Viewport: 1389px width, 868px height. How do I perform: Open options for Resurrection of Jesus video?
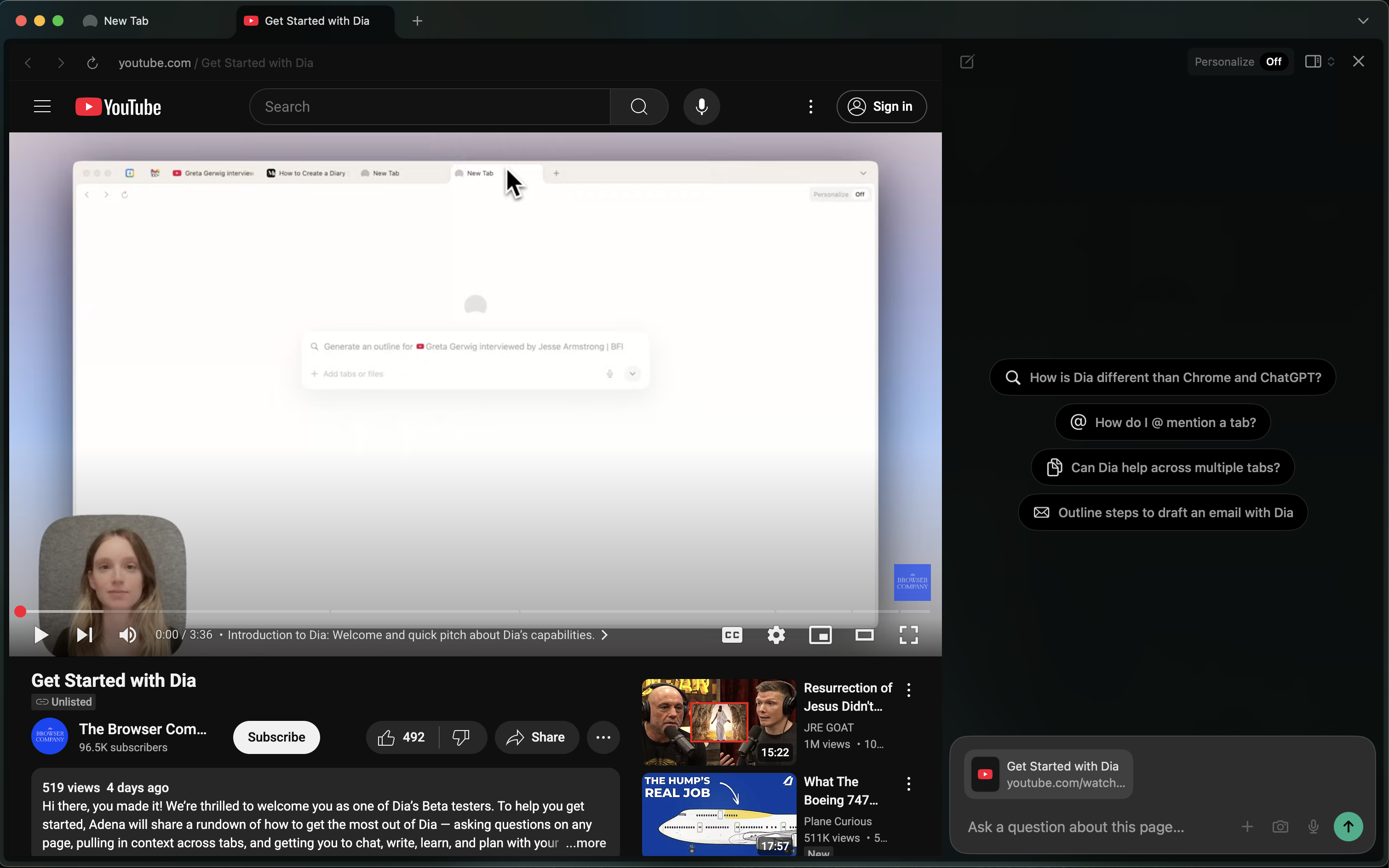point(908,690)
